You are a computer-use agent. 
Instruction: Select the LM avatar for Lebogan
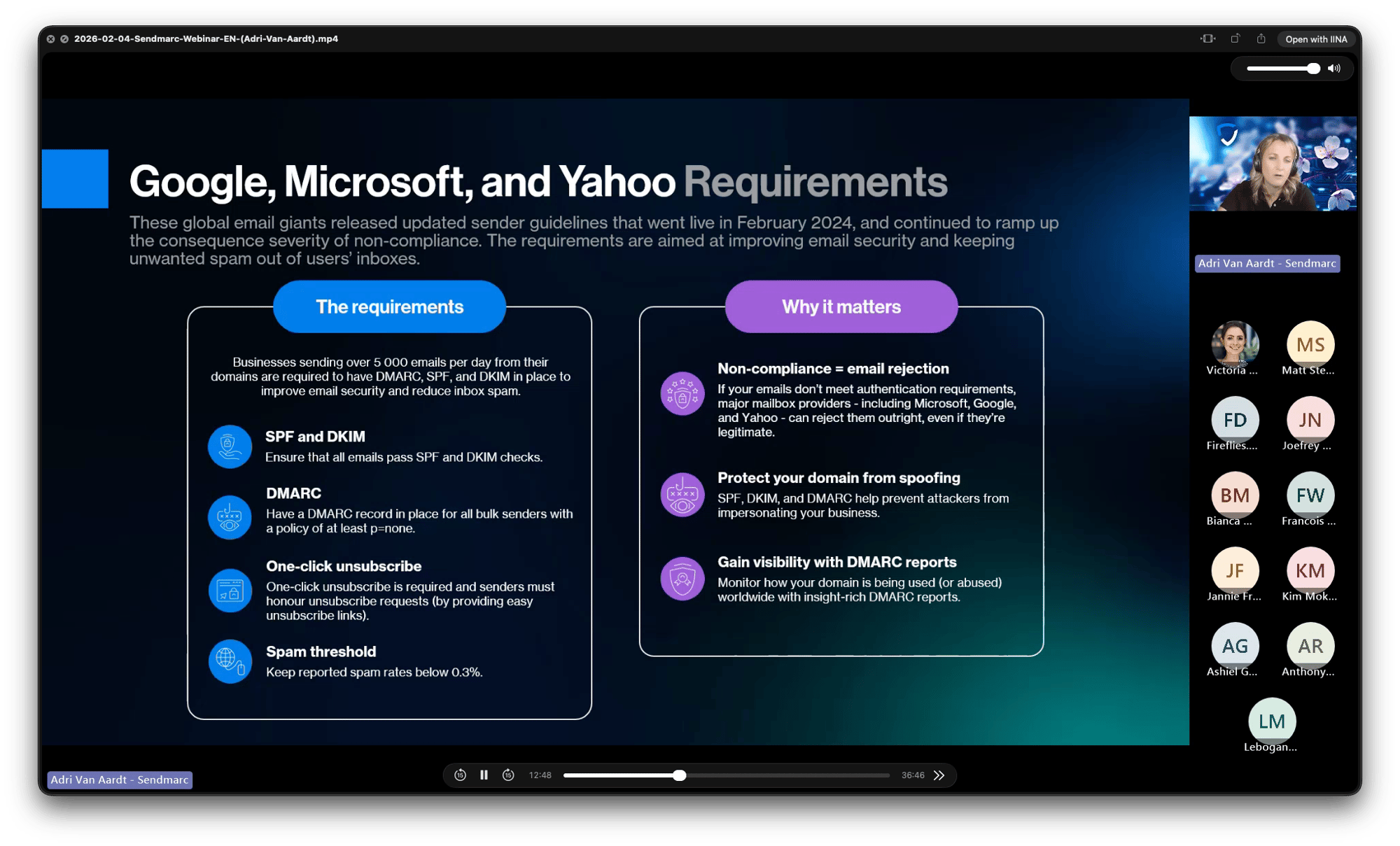pyautogui.click(x=1272, y=721)
